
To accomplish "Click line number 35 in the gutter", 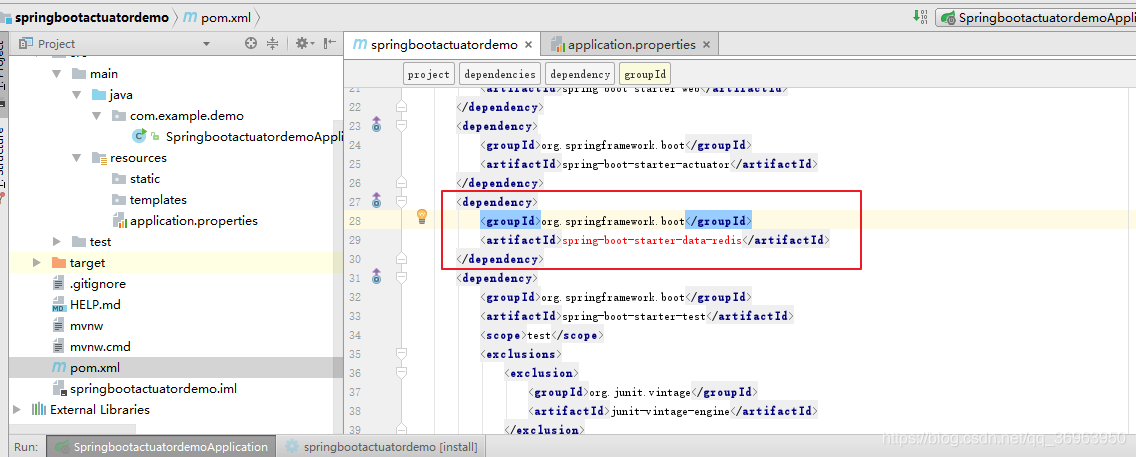I will [x=354, y=354].
